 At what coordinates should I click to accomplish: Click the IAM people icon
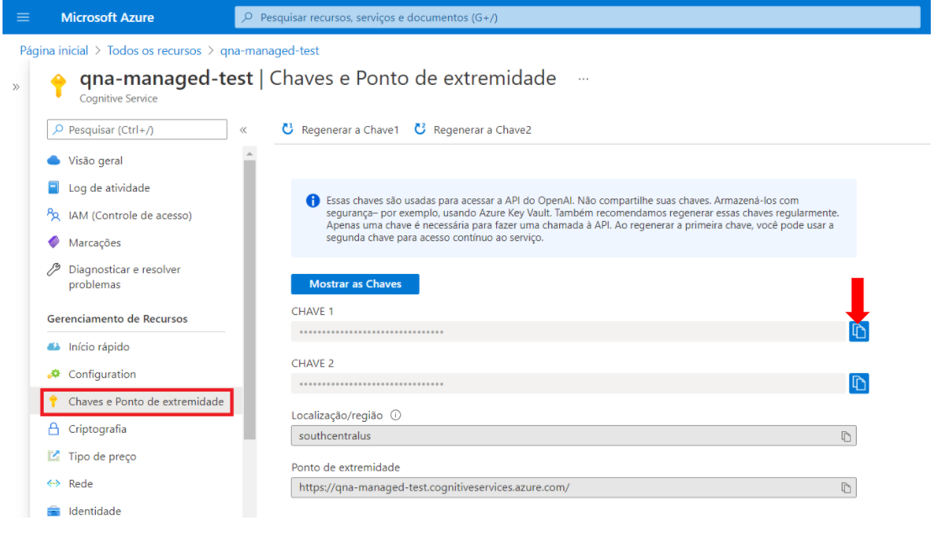53,215
